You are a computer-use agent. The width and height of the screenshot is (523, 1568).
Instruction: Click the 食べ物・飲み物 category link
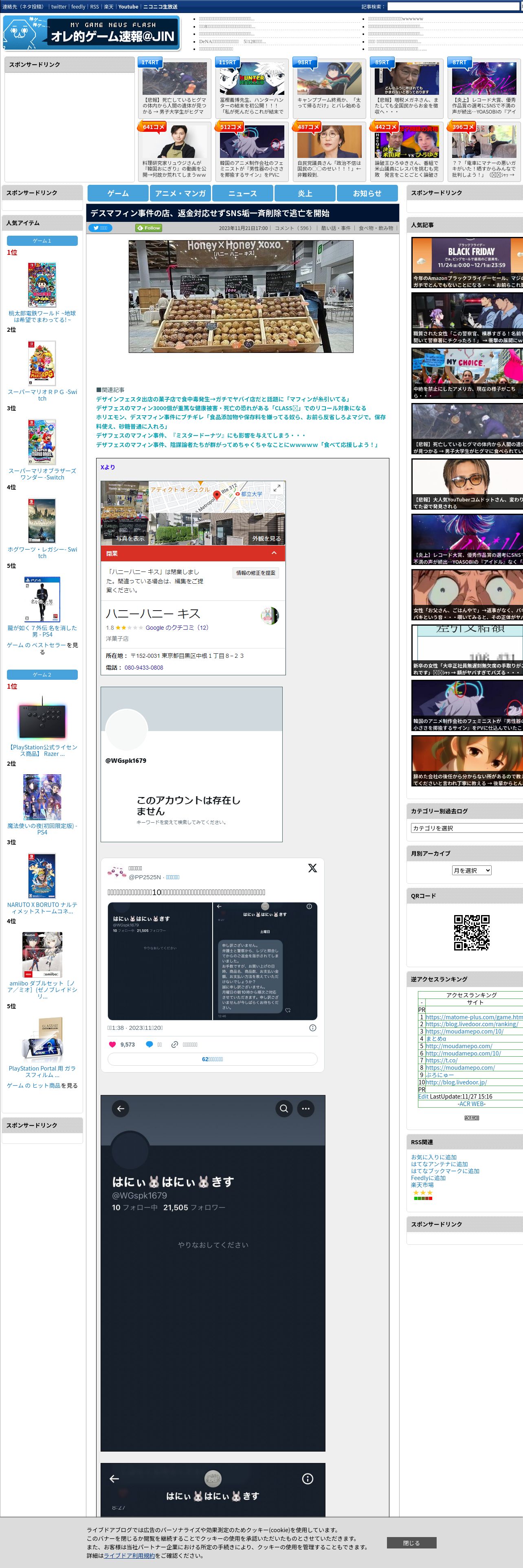376,228
